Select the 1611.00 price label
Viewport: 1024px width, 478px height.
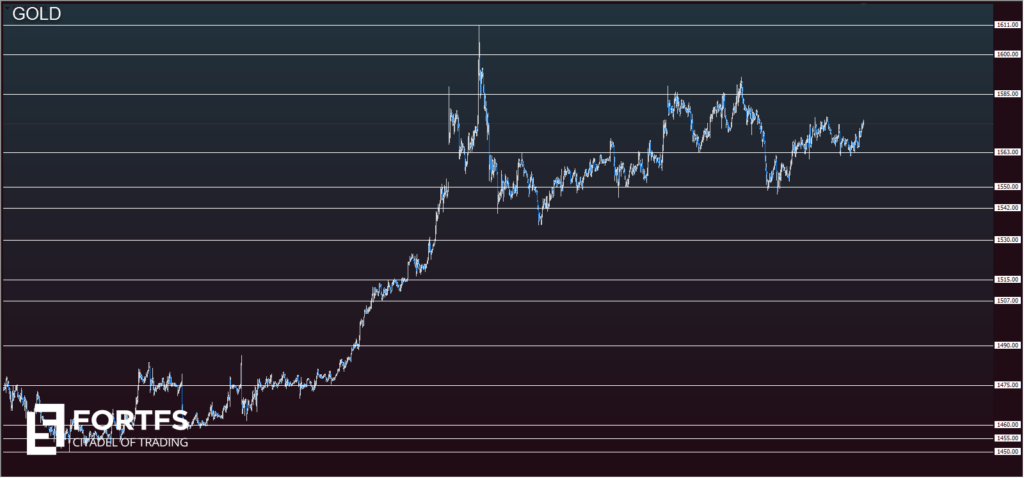(1006, 25)
